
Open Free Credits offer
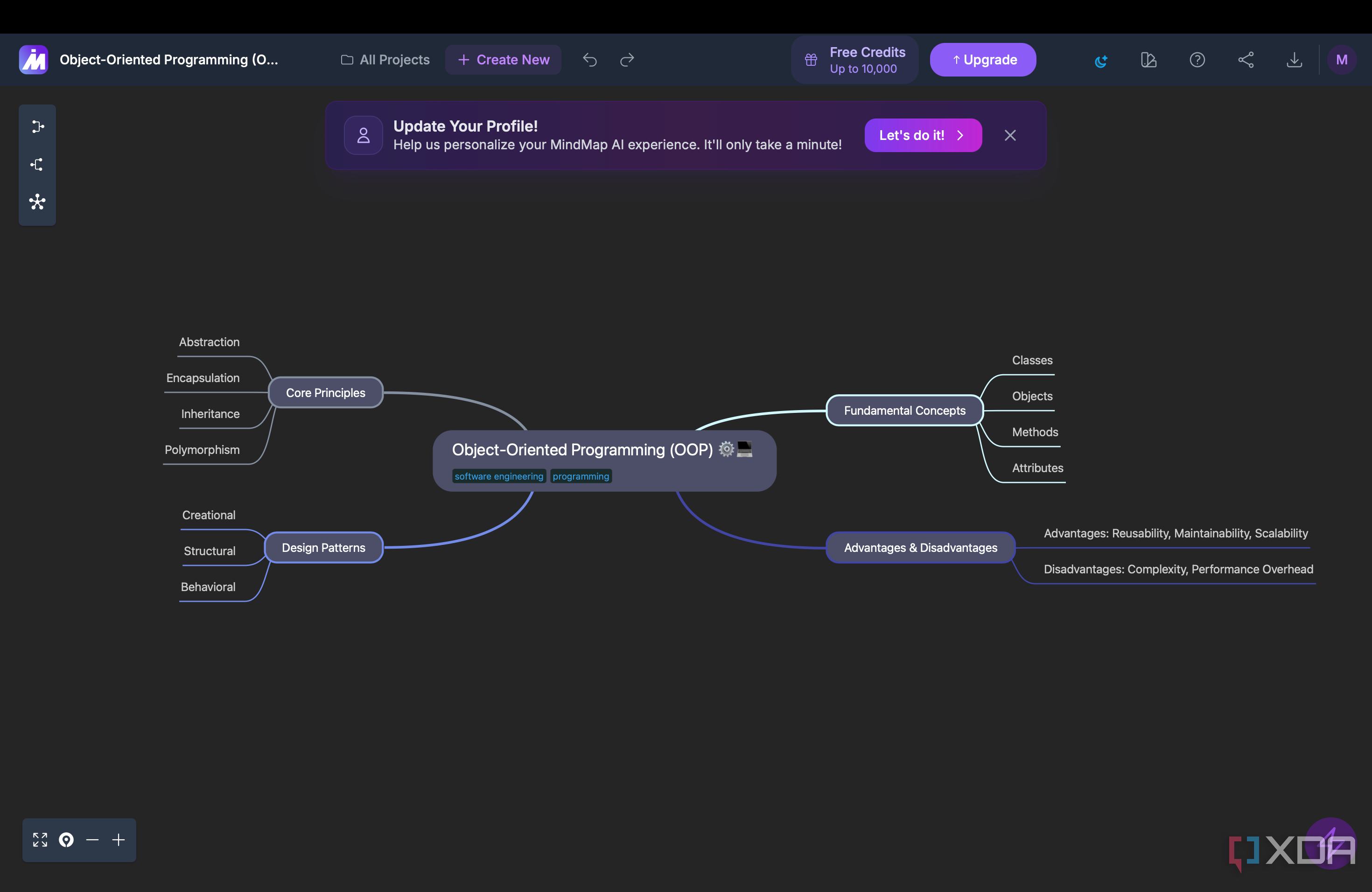click(855, 60)
